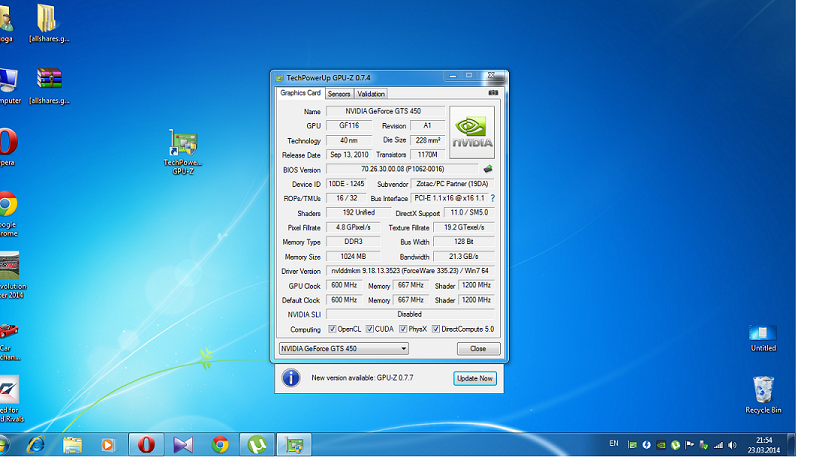
Task: Toggle the CUDA checkbox
Action: click(370, 329)
